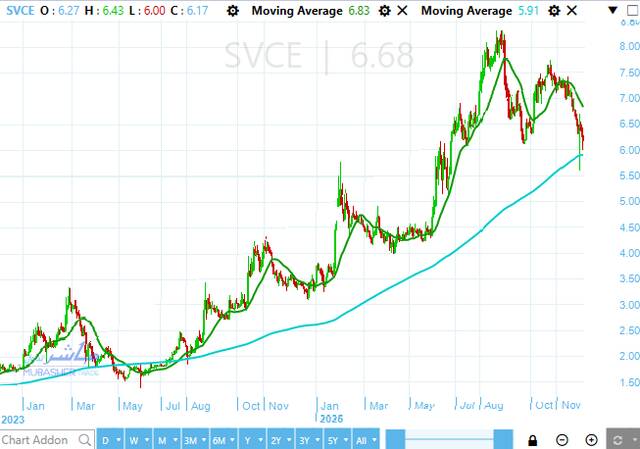Image resolution: width=640 pixels, height=449 pixels.
Task: Open settings gear next to SVCE price values
Action: [232, 11]
